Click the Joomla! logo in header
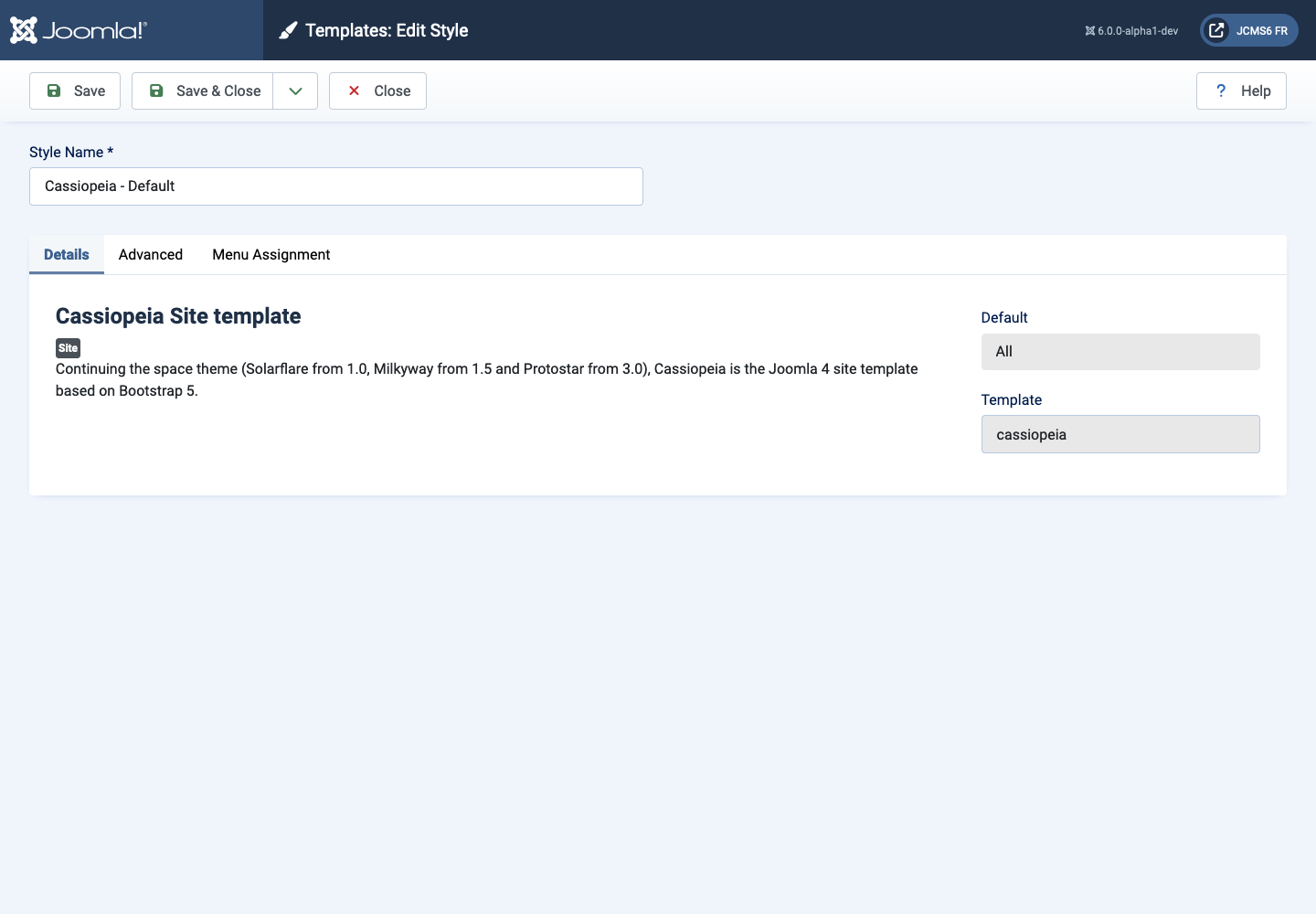The height and width of the screenshot is (914, 1316). pyautogui.click(x=78, y=30)
